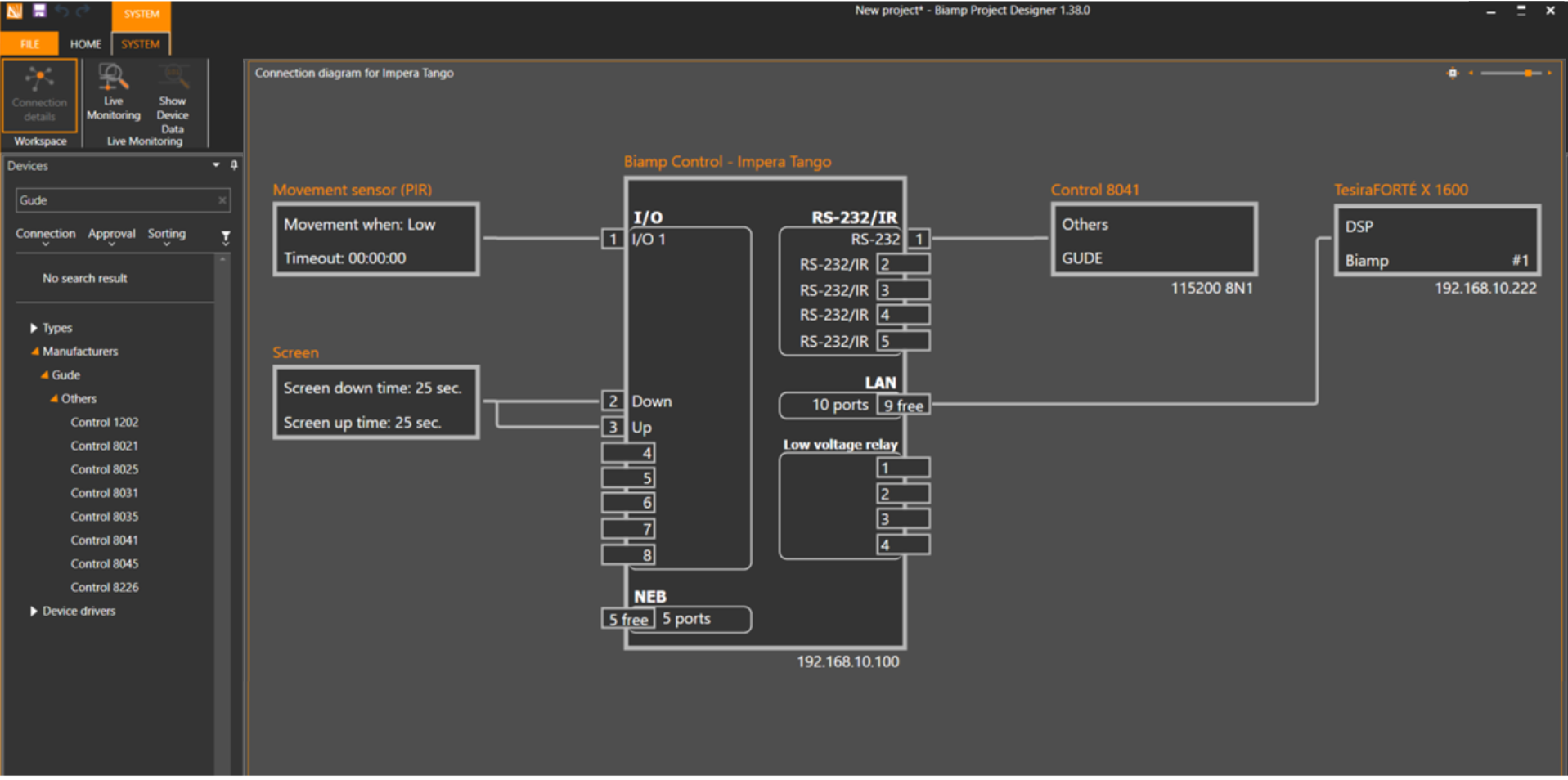
Task: Click RS-232/IR port 5
Action: [x=903, y=341]
